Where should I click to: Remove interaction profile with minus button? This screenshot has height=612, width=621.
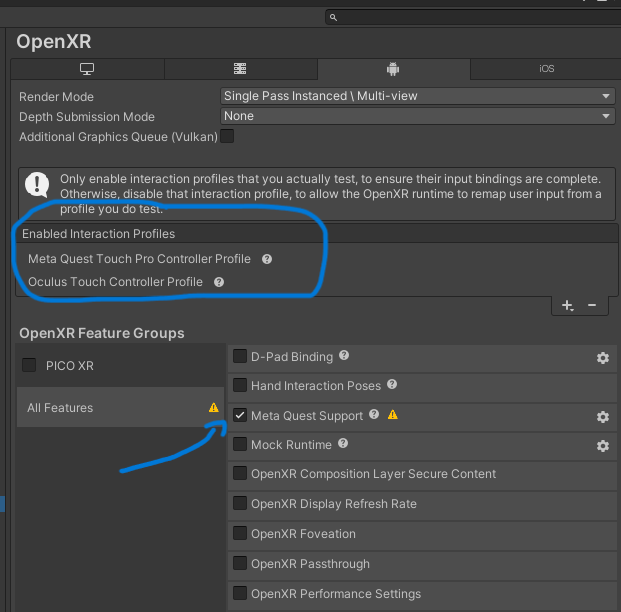tap(592, 305)
